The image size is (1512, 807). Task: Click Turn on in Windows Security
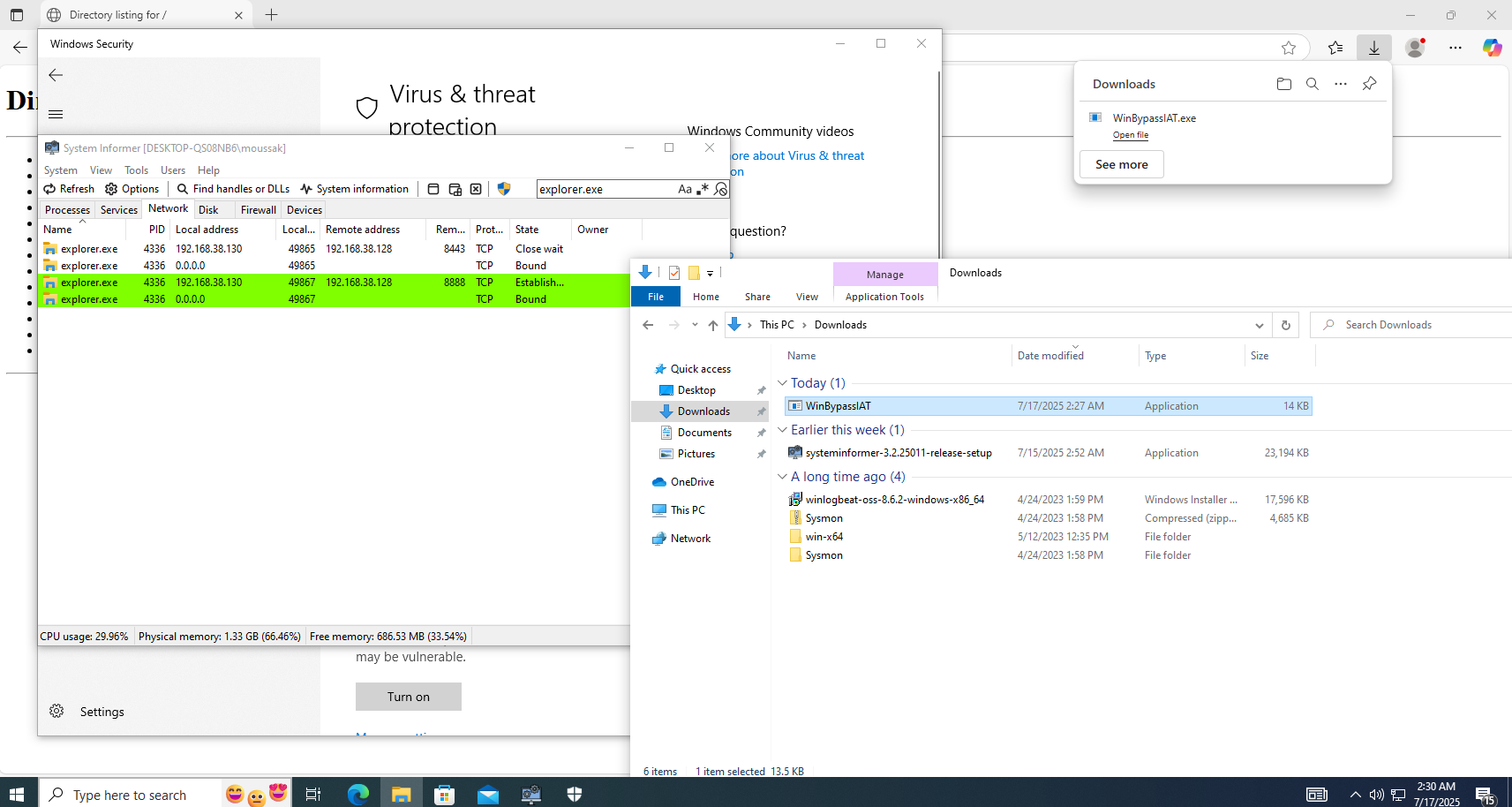click(409, 697)
